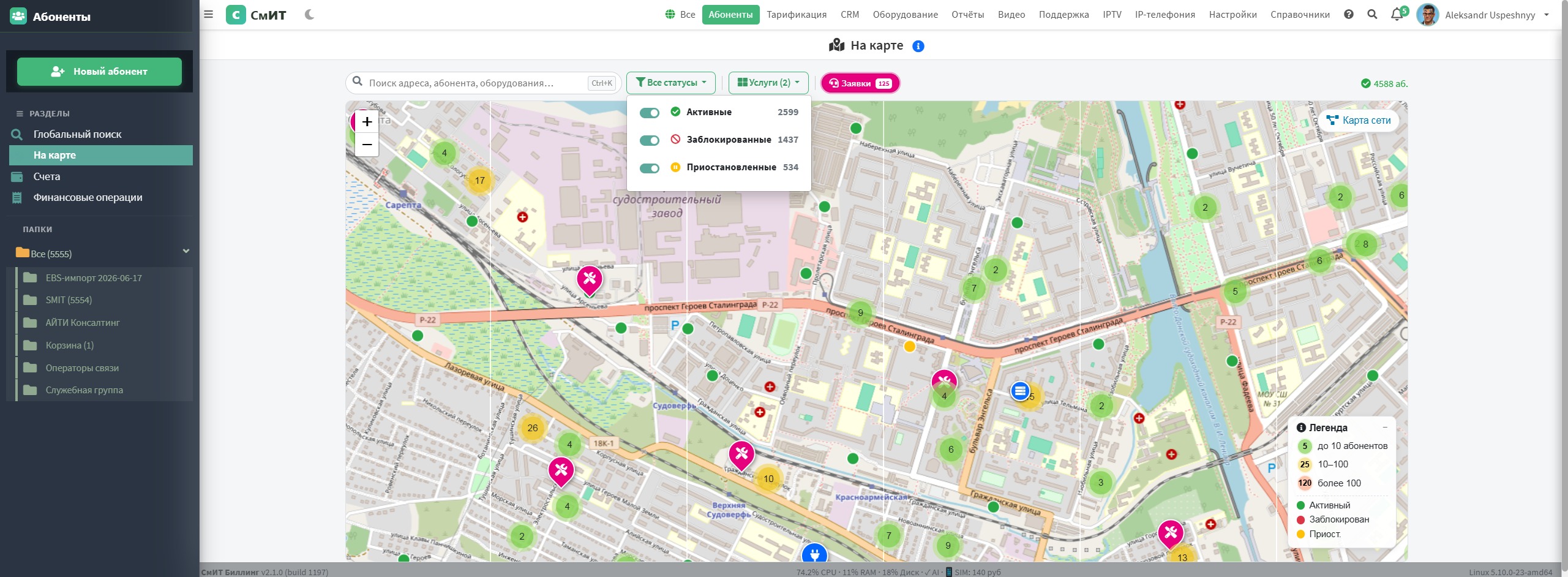
Task: Click the СмИТ logo icon
Action: 236,15
